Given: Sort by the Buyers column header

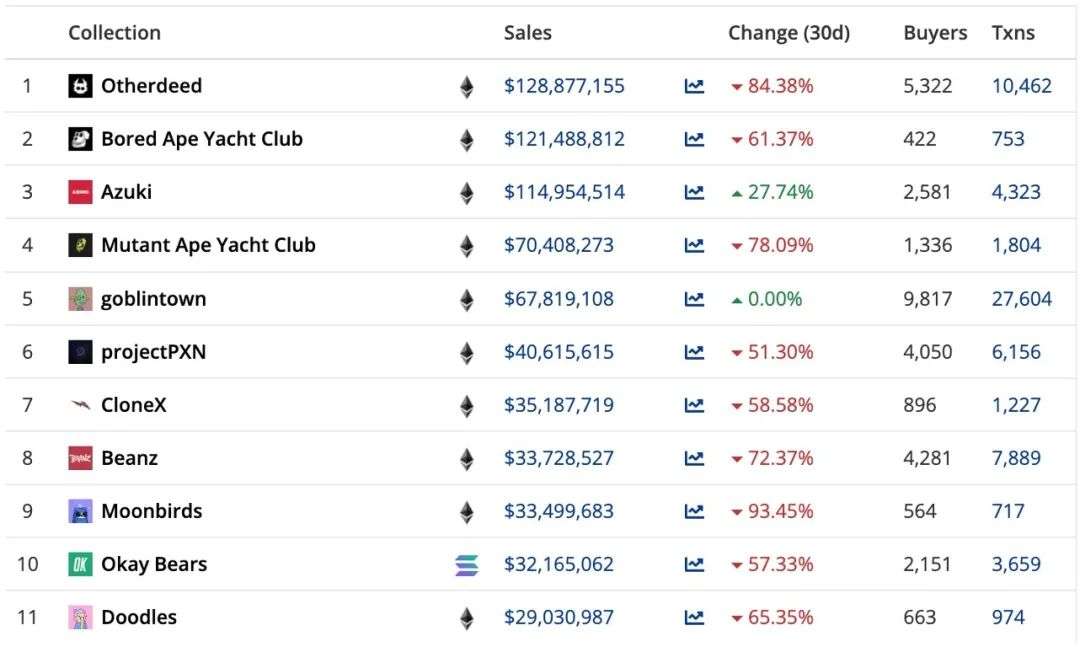Looking at the screenshot, I should 935,33.
